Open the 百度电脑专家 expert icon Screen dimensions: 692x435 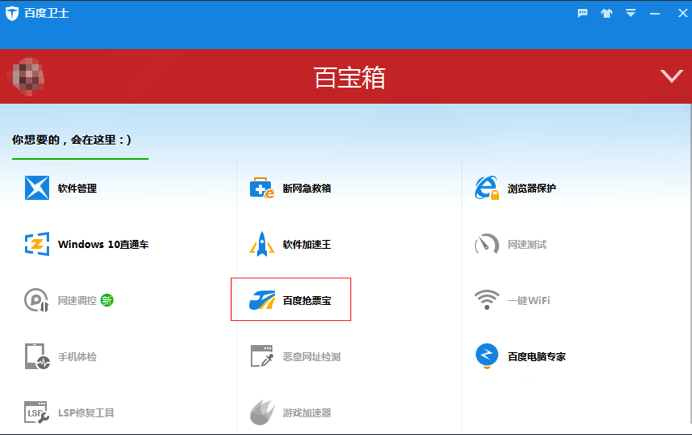(487, 356)
